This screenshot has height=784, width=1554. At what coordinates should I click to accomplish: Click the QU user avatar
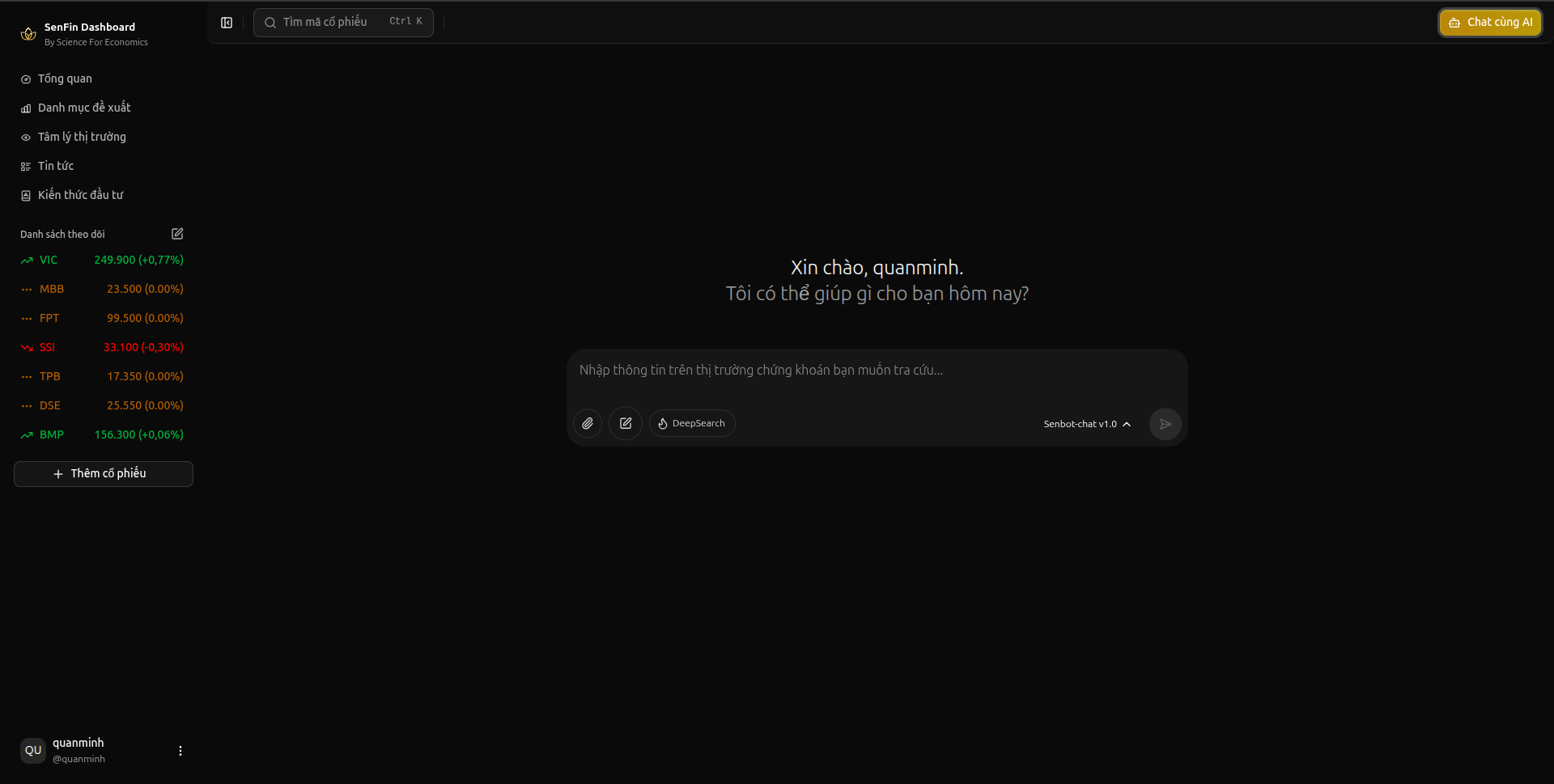pos(33,751)
